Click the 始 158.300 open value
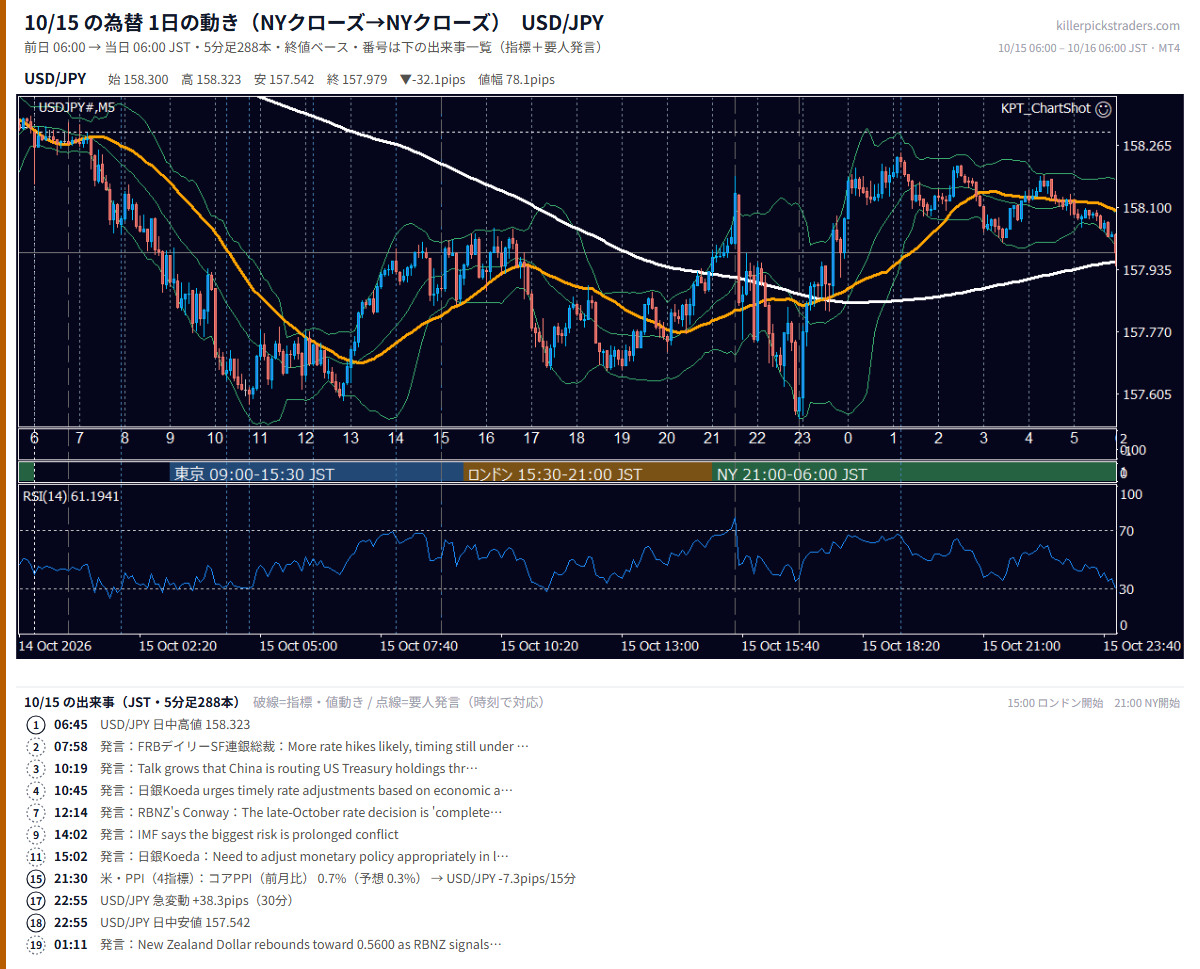This screenshot has height=969, width=1200. (138, 79)
